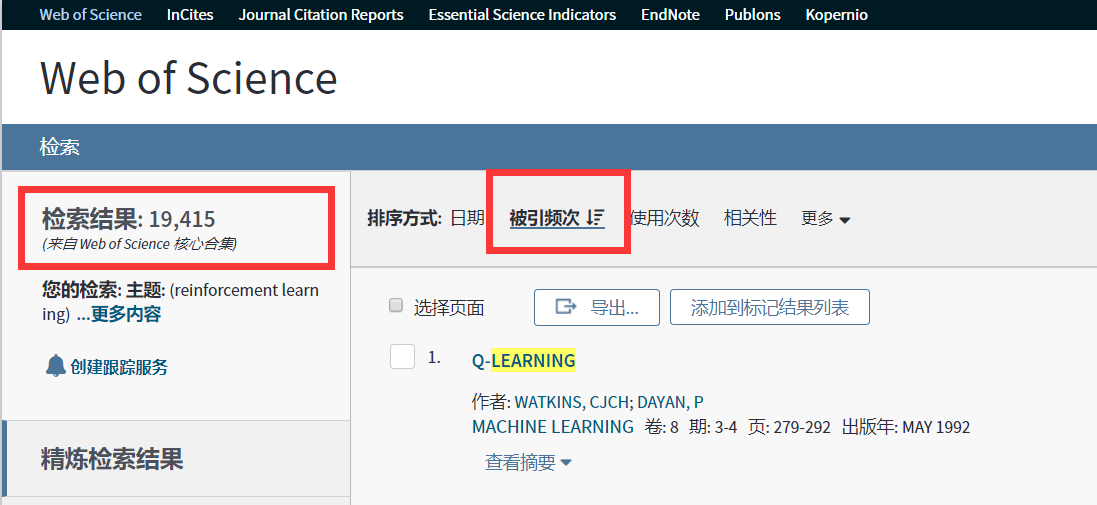Click the 被引频次 descending sort icon
The width and height of the screenshot is (1097, 505).
(x=595, y=218)
